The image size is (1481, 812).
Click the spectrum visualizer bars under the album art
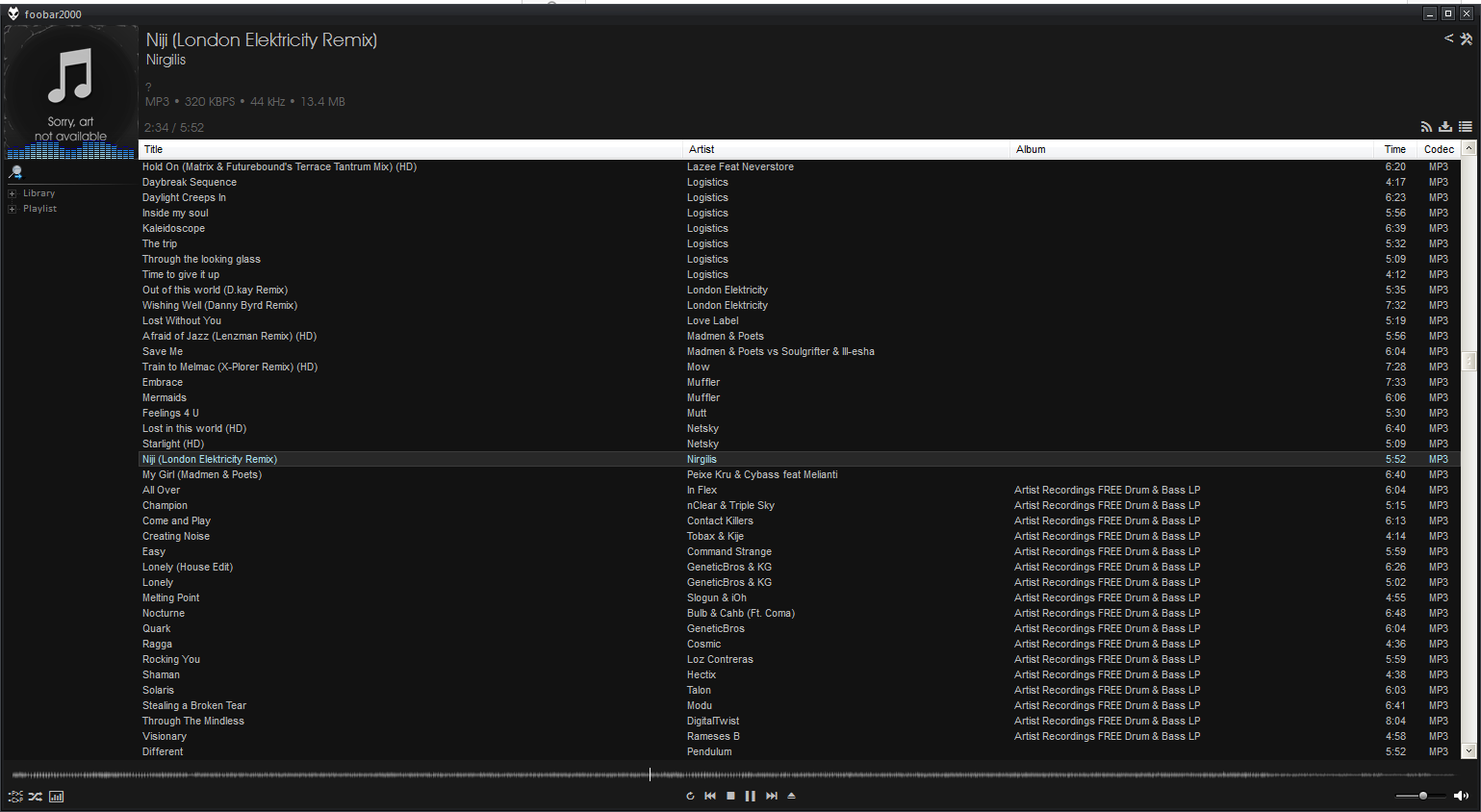(x=70, y=151)
